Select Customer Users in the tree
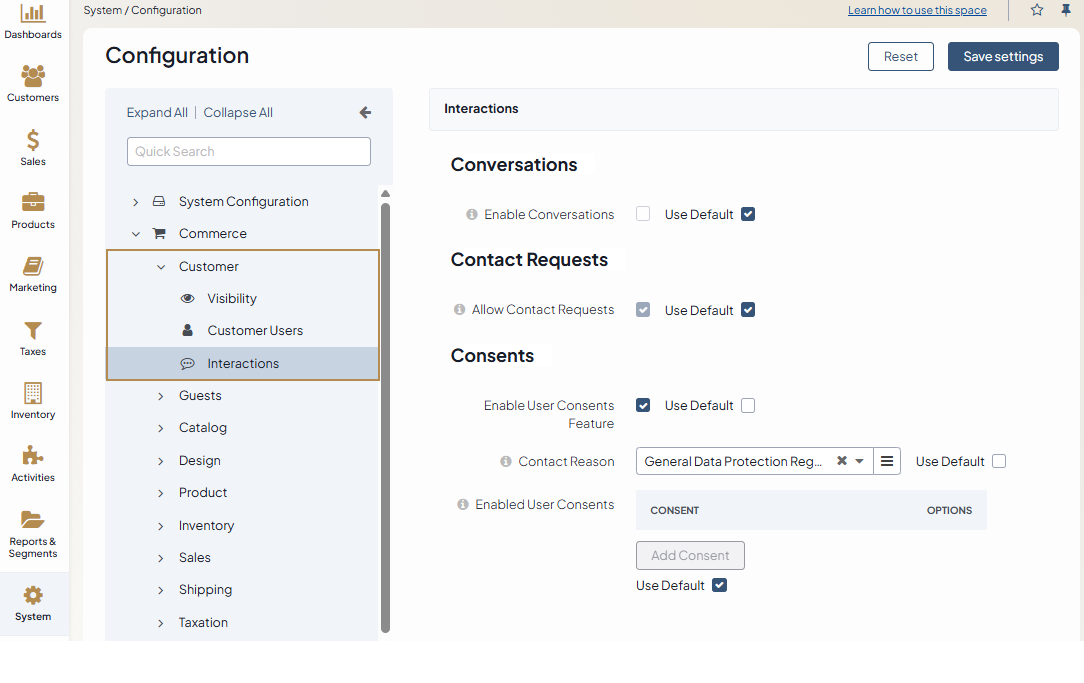This screenshot has height=683, width=1084. tap(255, 331)
